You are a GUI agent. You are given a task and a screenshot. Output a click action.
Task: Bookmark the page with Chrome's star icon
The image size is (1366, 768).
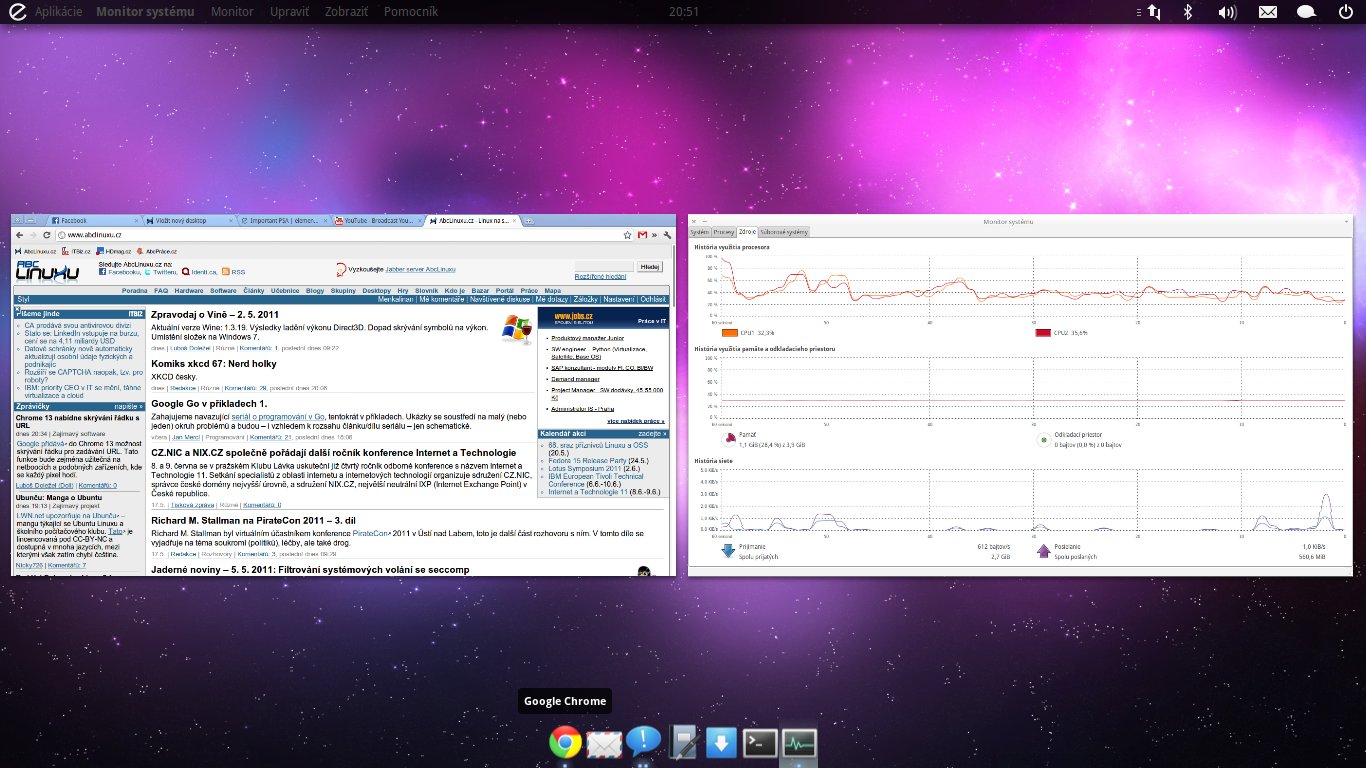coord(628,234)
